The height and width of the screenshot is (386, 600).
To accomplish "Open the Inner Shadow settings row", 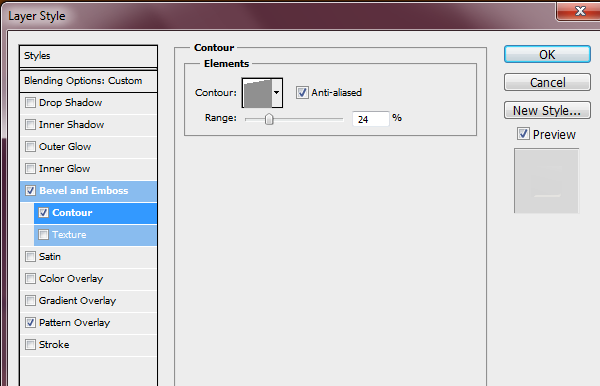I will [88, 125].
